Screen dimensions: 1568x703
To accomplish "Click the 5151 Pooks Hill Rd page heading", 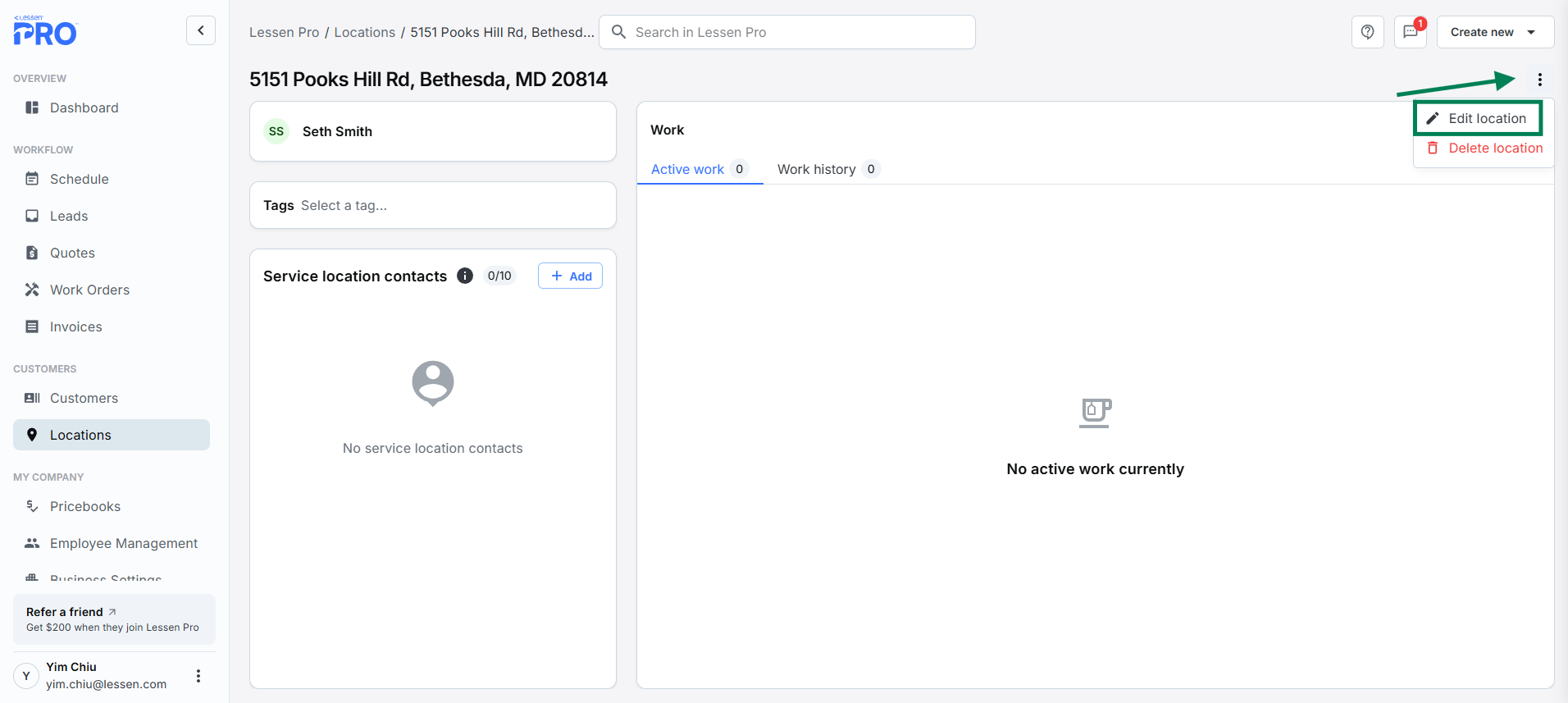I will coord(428,80).
